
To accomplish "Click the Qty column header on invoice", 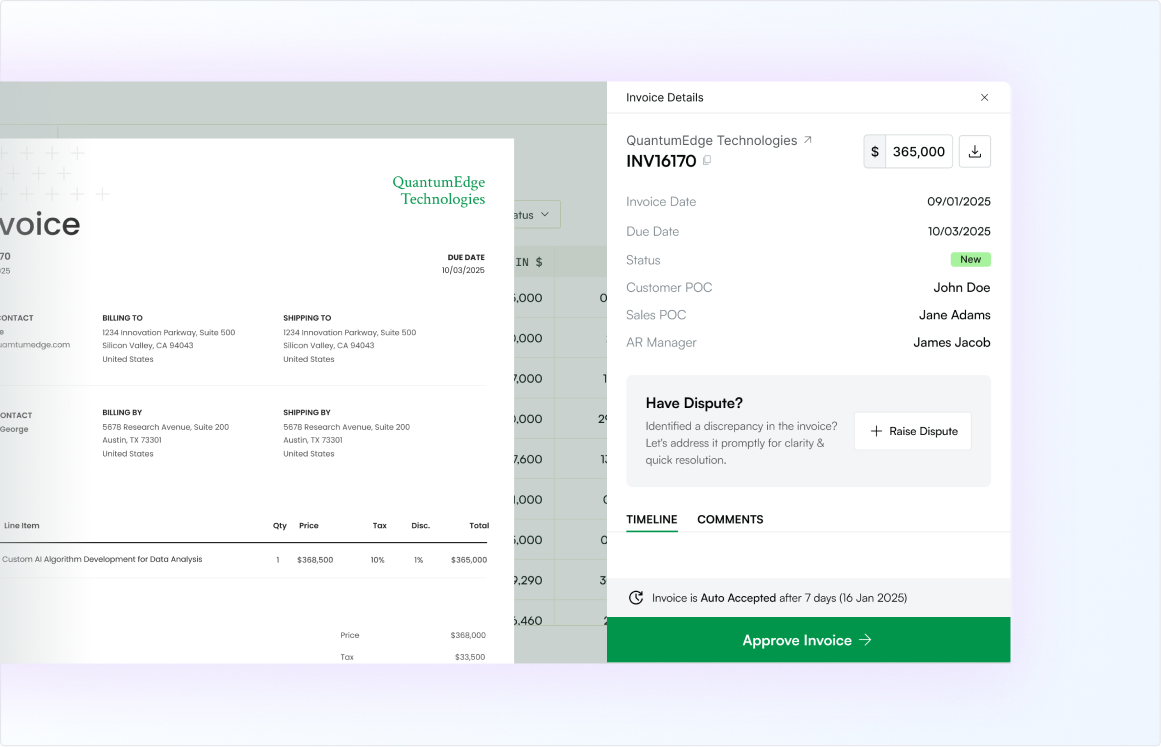I will click(280, 526).
